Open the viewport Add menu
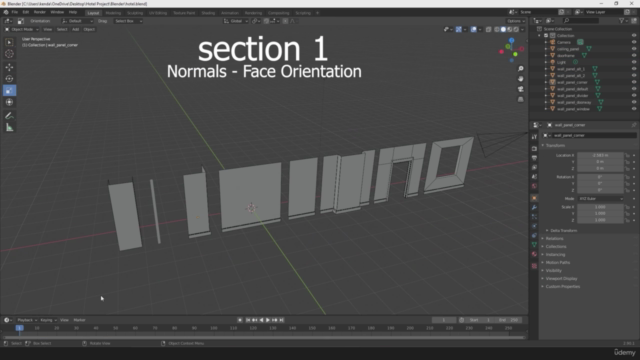Image resolution: width=640 pixels, height=360 pixels. coord(76,29)
